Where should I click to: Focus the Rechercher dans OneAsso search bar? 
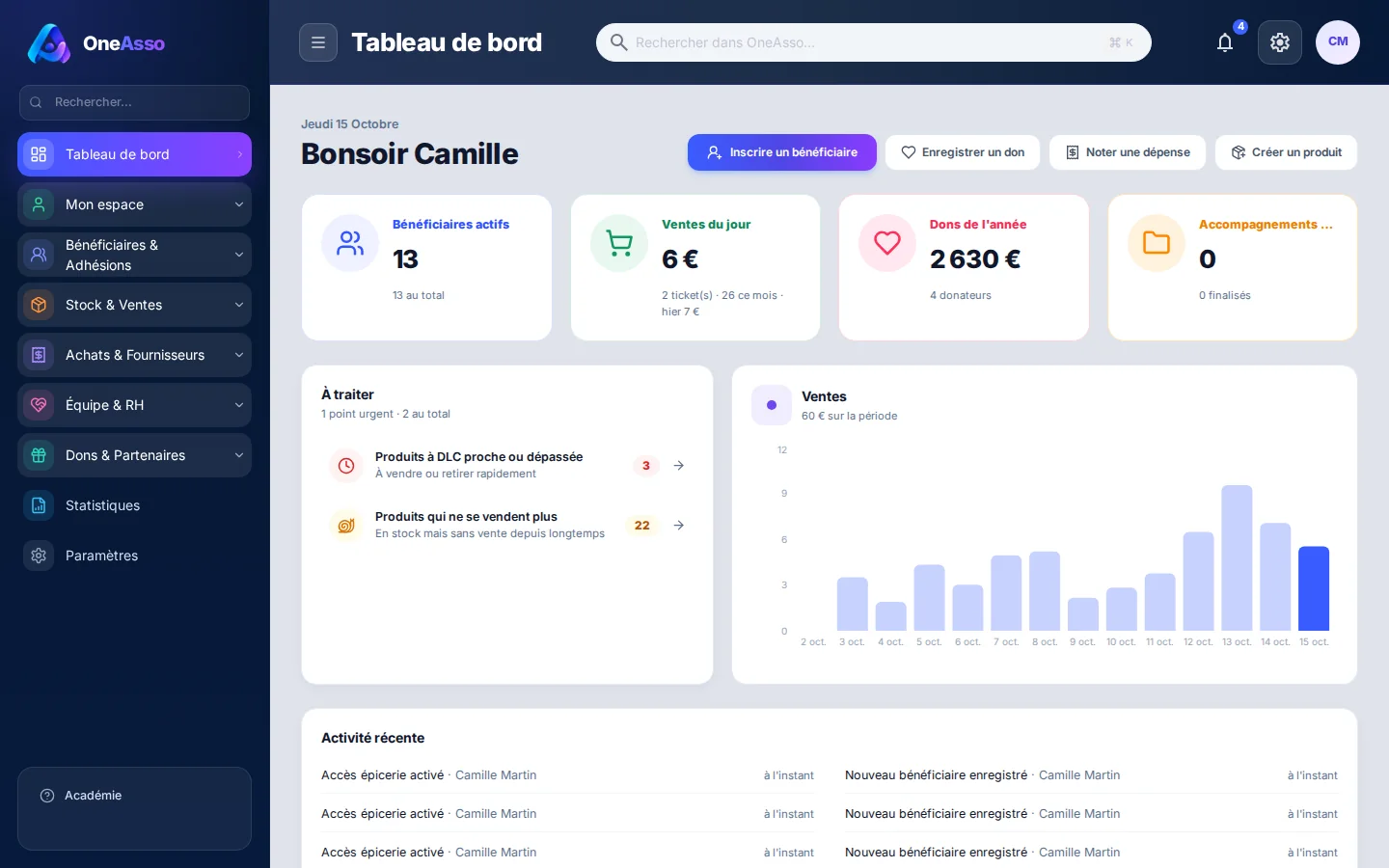coord(874,42)
